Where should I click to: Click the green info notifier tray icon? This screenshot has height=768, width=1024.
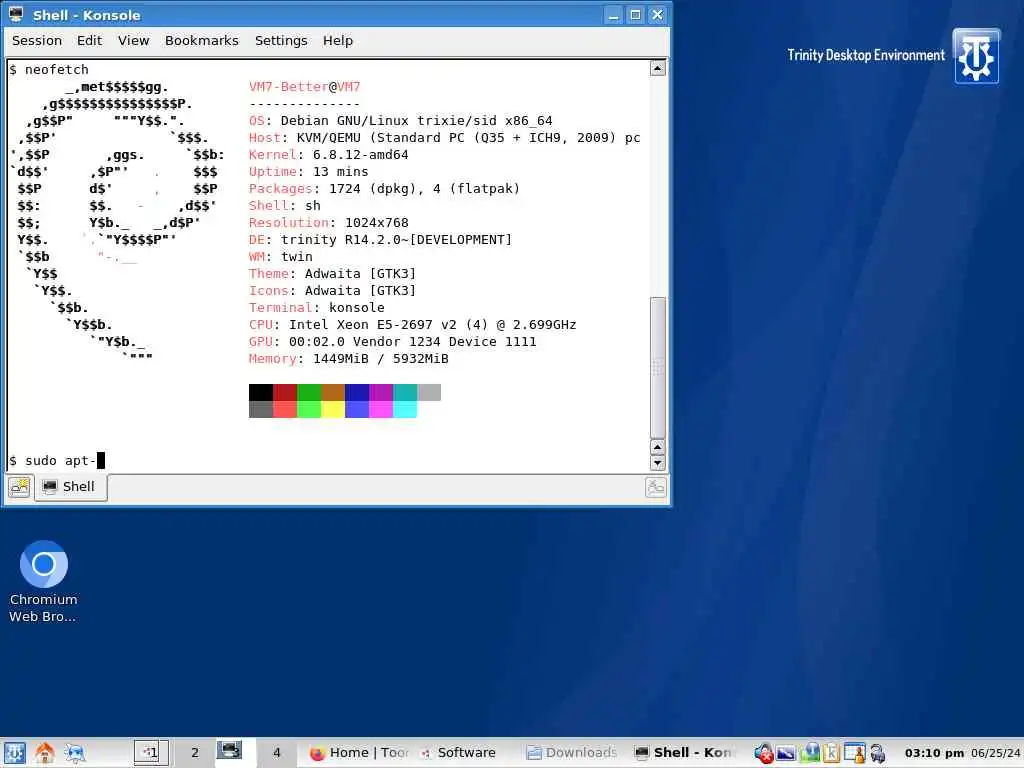coord(810,754)
